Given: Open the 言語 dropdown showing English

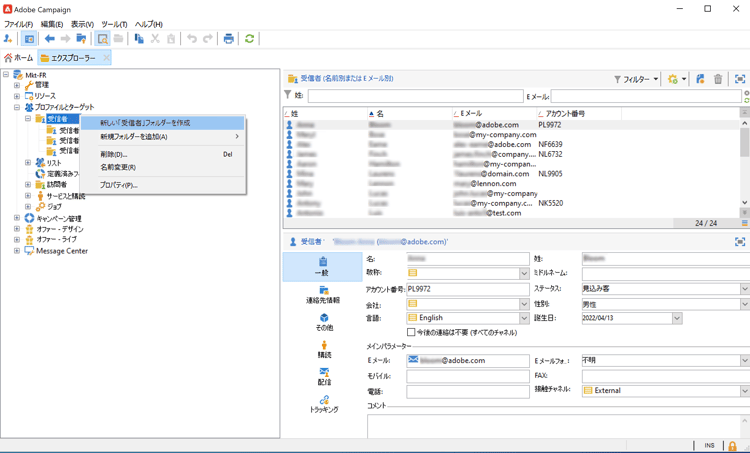Looking at the screenshot, I should coord(524,318).
